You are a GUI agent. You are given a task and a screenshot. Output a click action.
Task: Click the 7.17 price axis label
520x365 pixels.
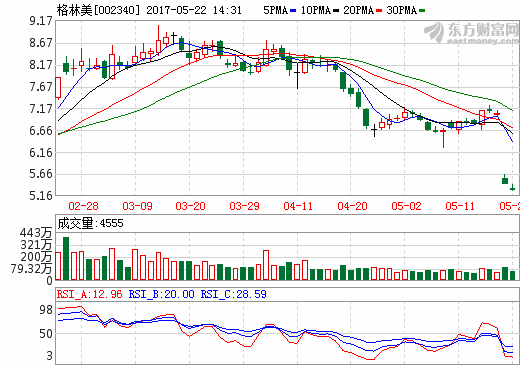click(x=41, y=109)
